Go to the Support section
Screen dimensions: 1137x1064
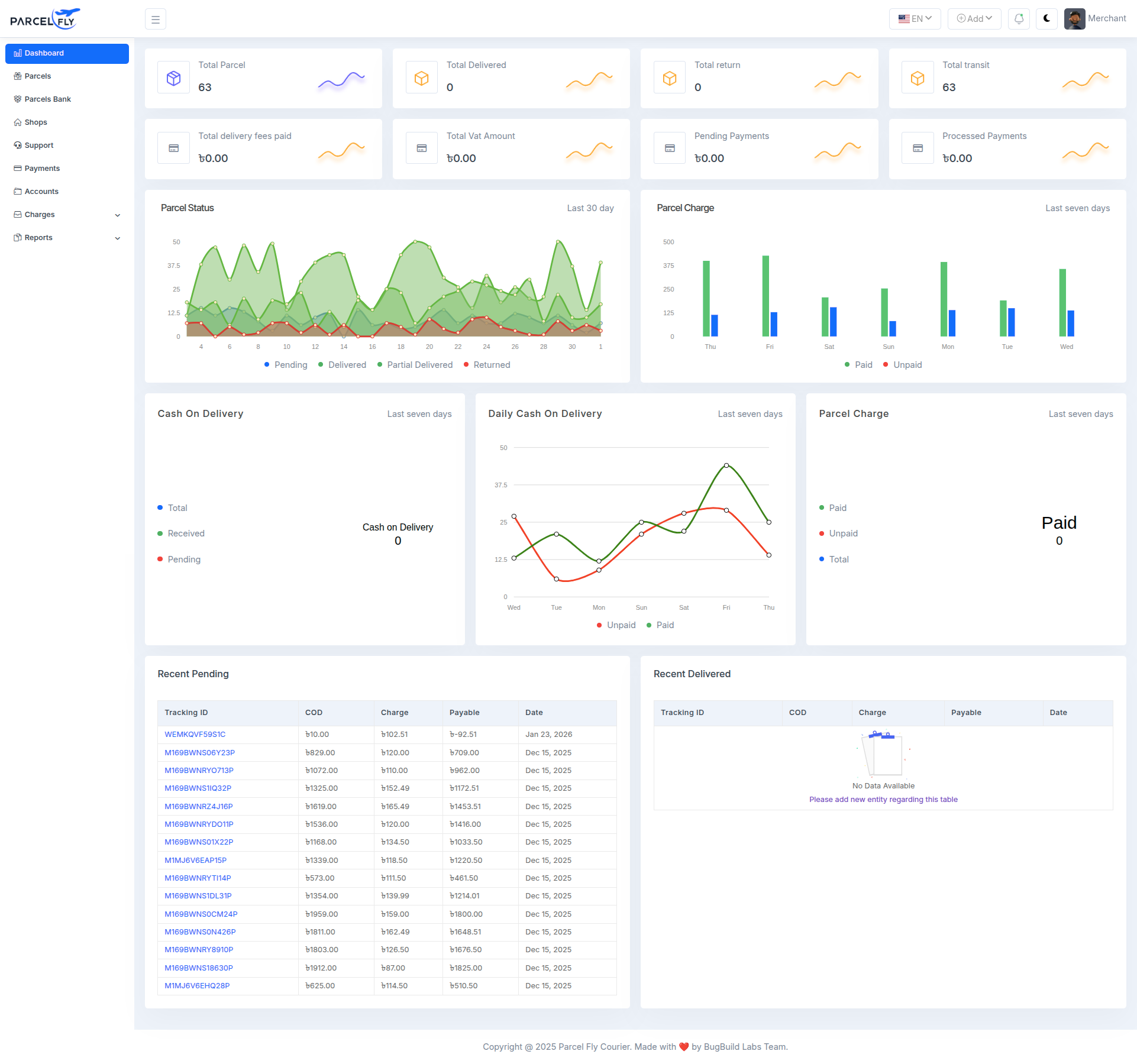39,145
